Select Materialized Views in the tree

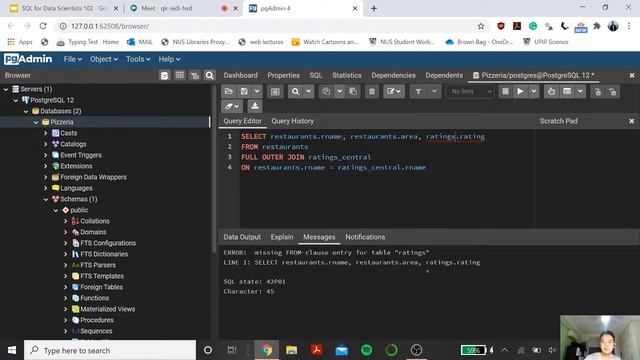(107, 309)
